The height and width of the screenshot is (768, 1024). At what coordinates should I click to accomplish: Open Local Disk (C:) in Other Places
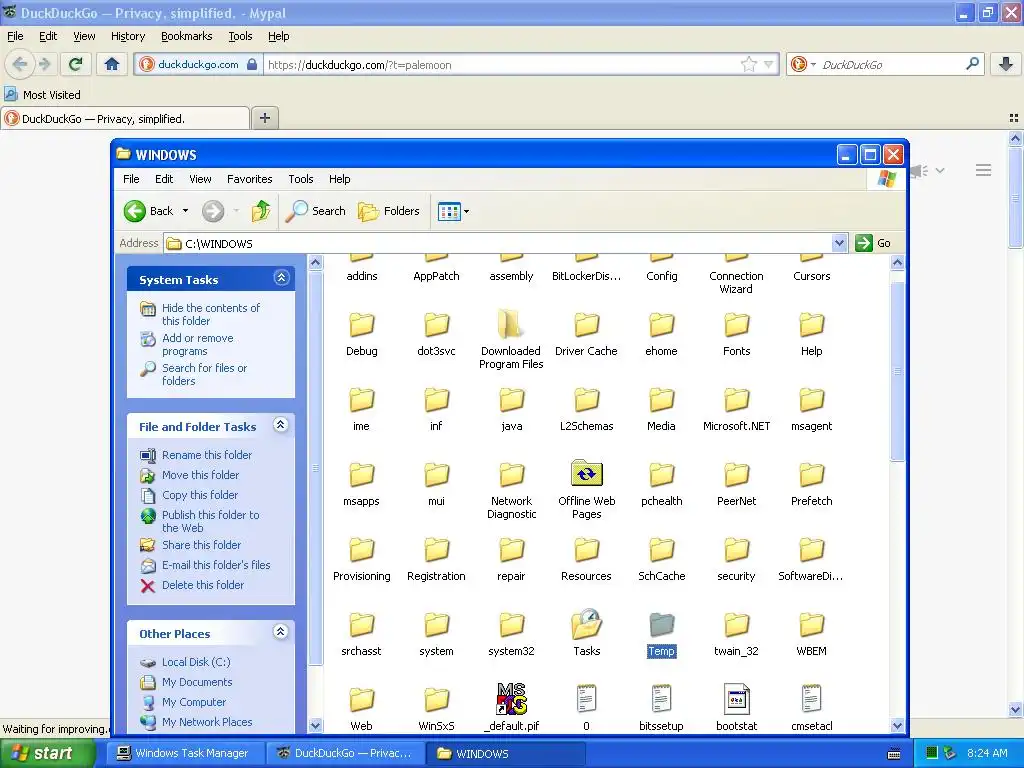[x=196, y=662]
